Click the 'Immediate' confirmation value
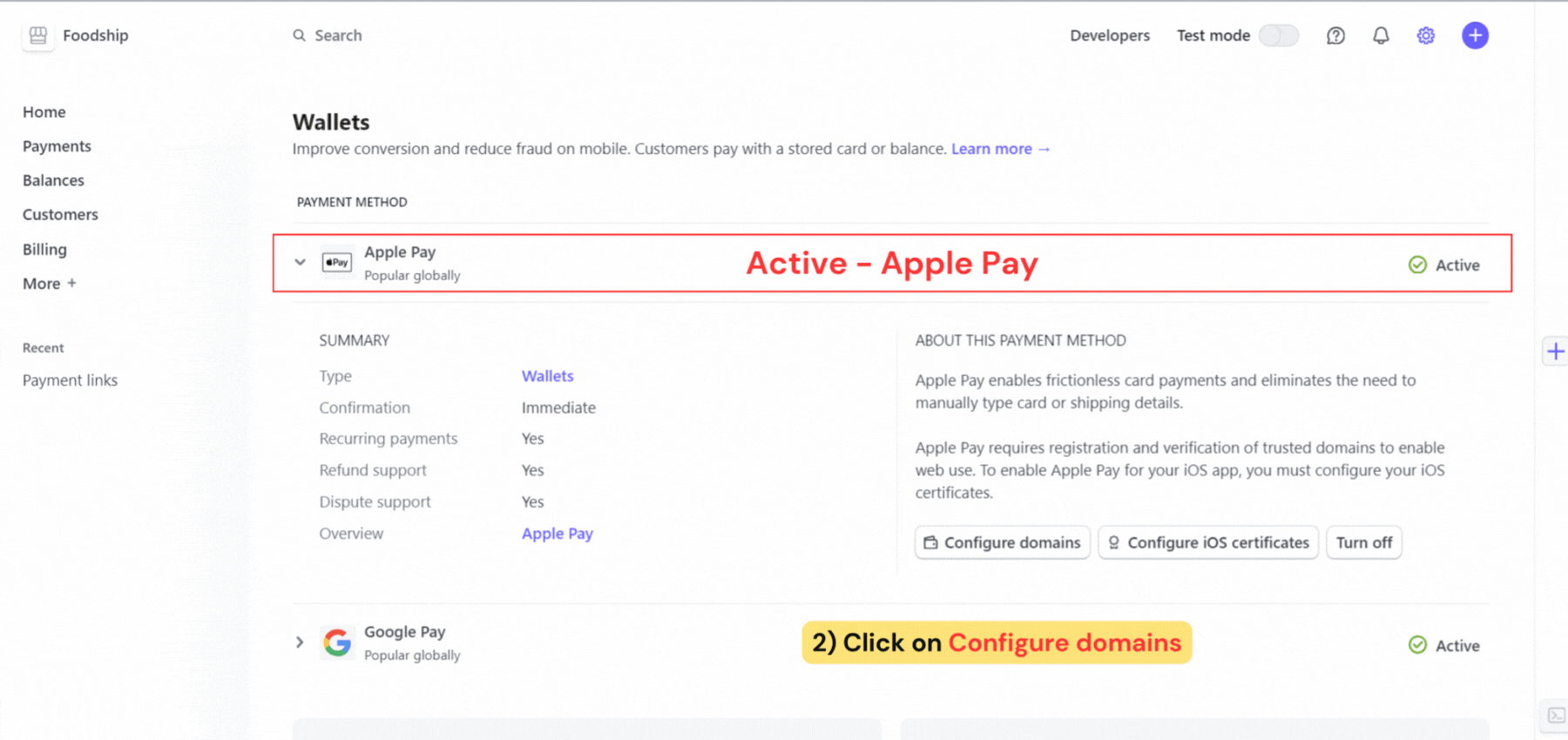1568x740 pixels. [558, 407]
